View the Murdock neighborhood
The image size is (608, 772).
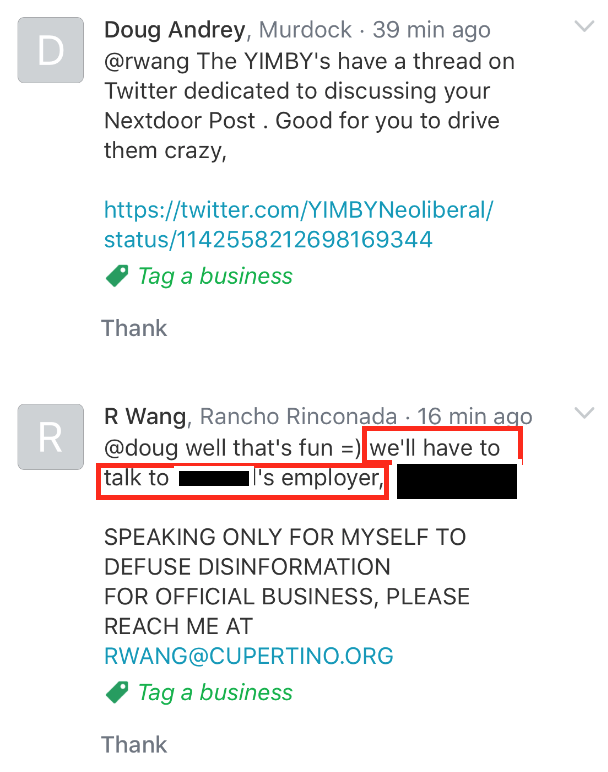click(x=305, y=30)
